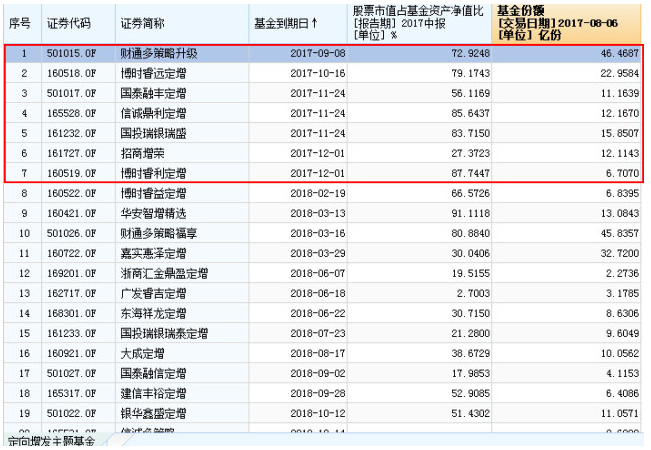Click row number 19 cell
Viewport: 651px width, 450px height.
pos(24,413)
